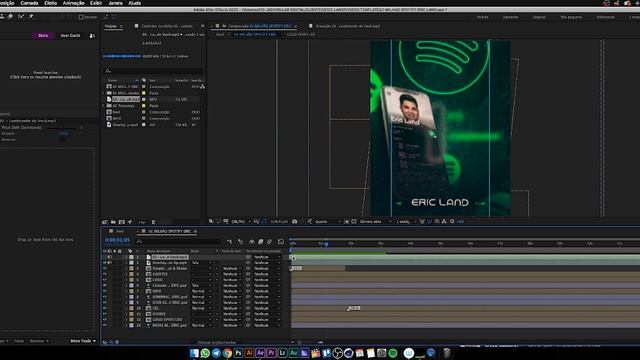This screenshot has height=360, width=640.
Task: Hide layer 7 INFO
Action: coord(105,291)
